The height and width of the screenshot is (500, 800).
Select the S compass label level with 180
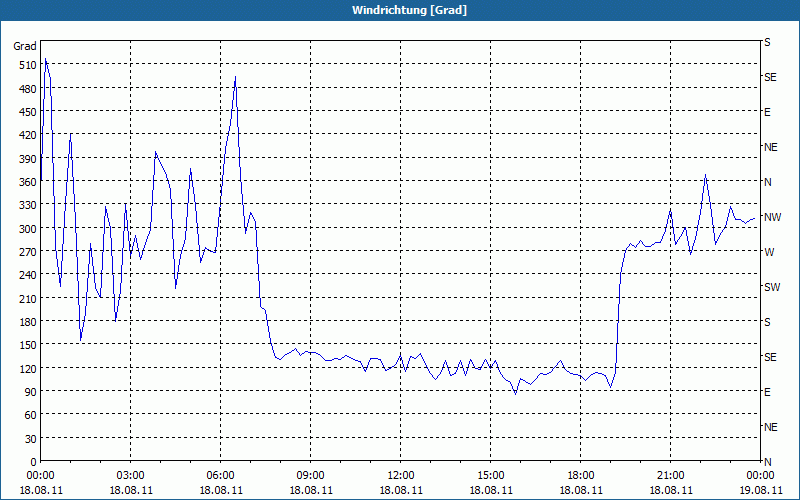(x=767, y=322)
